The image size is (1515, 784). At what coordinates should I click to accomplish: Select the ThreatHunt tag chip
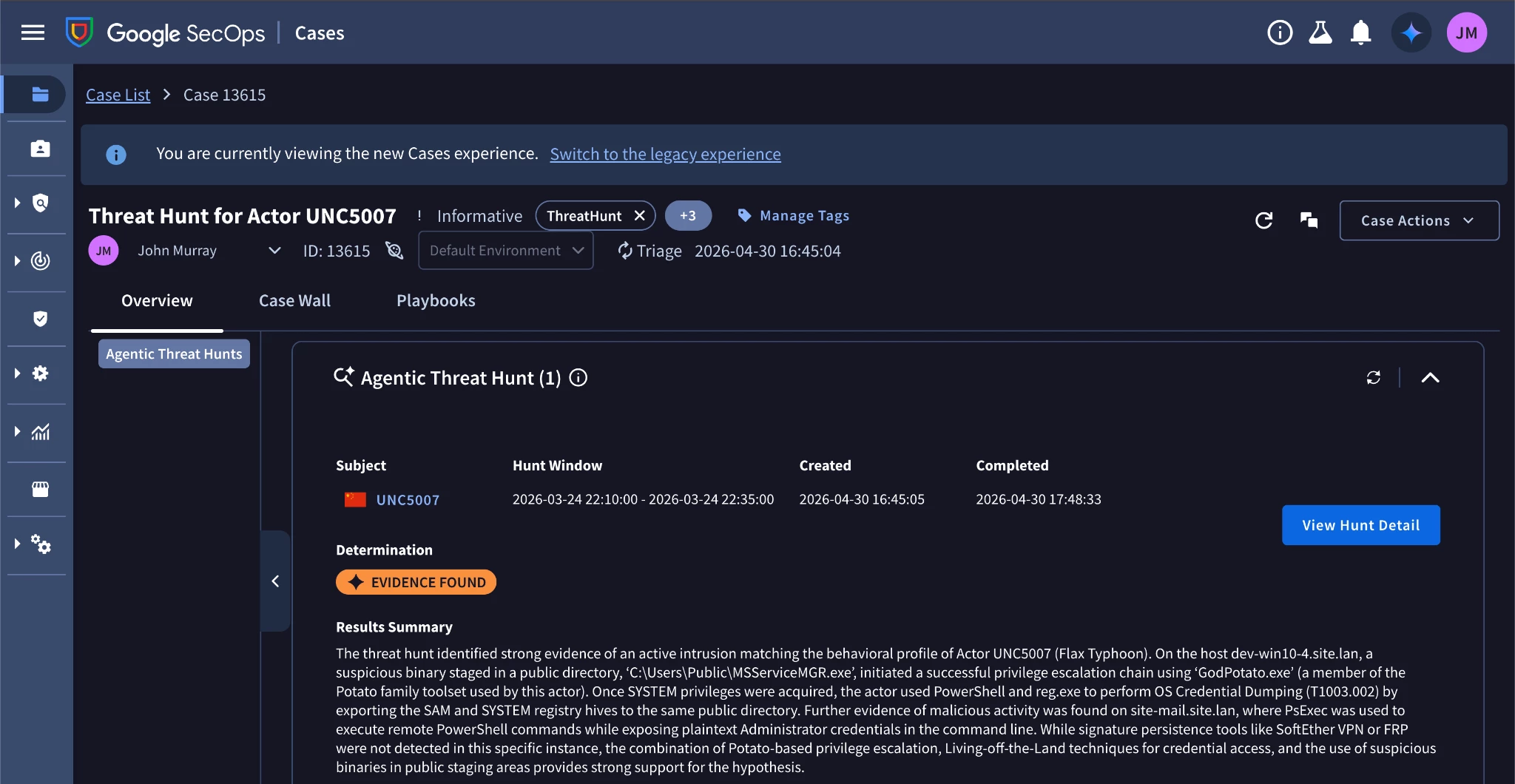tap(584, 216)
